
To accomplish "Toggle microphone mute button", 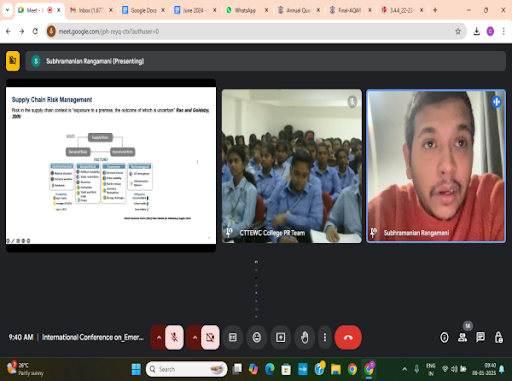I will pyautogui.click(x=174, y=337).
